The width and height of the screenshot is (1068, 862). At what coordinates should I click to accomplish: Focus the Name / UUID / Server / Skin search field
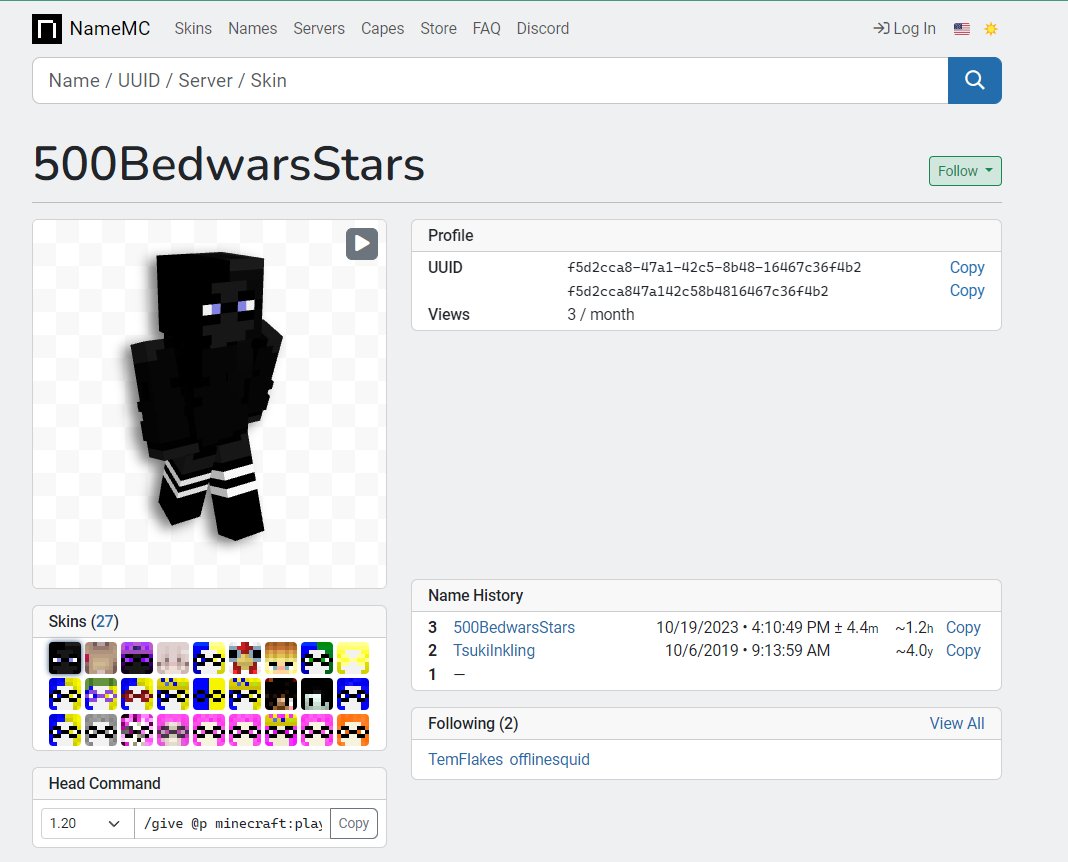click(490, 80)
